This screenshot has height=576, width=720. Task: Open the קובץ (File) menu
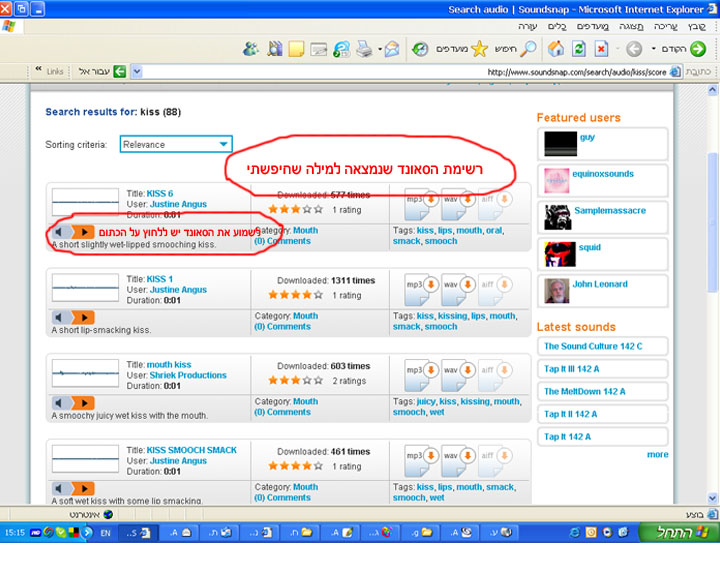click(x=697, y=26)
